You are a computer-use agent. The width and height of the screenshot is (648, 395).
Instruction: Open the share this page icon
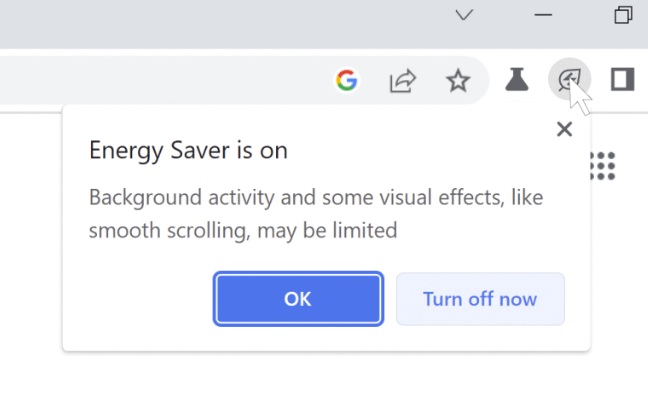click(403, 80)
